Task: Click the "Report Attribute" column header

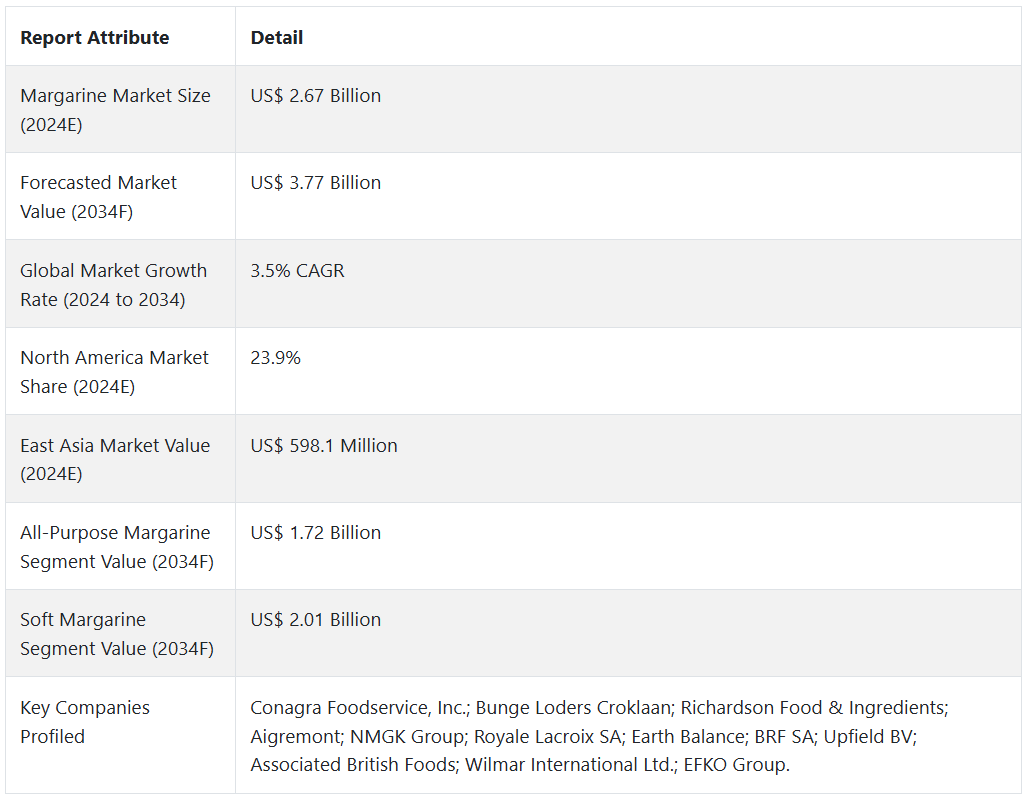Action: point(95,38)
